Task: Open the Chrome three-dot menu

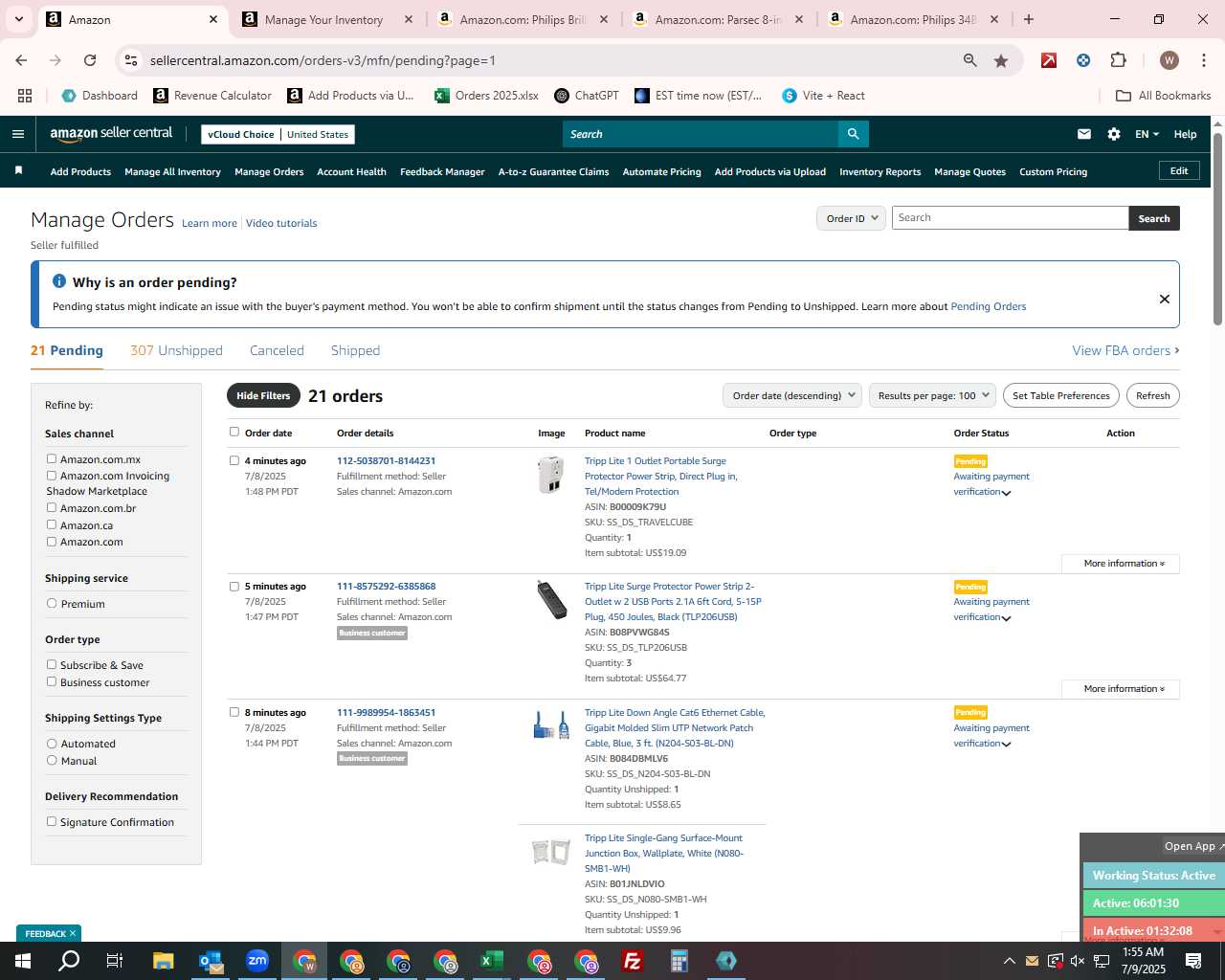Action: point(1203,60)
